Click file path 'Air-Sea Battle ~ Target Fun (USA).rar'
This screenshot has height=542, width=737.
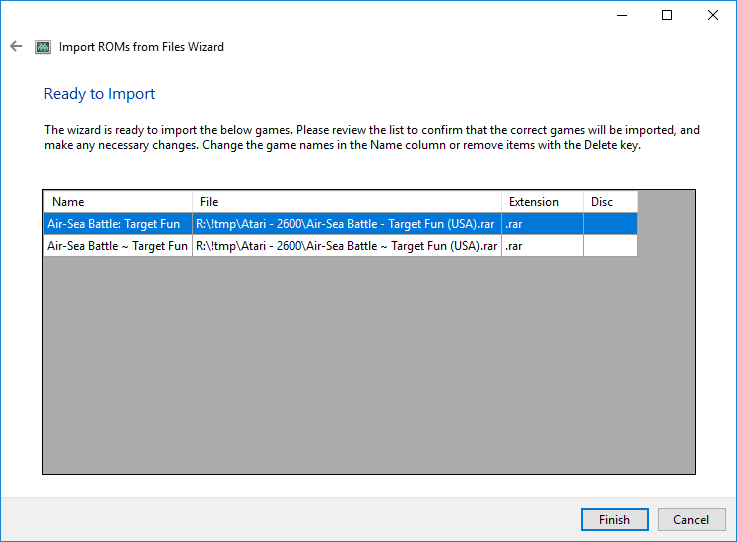[x=347, y=246]
